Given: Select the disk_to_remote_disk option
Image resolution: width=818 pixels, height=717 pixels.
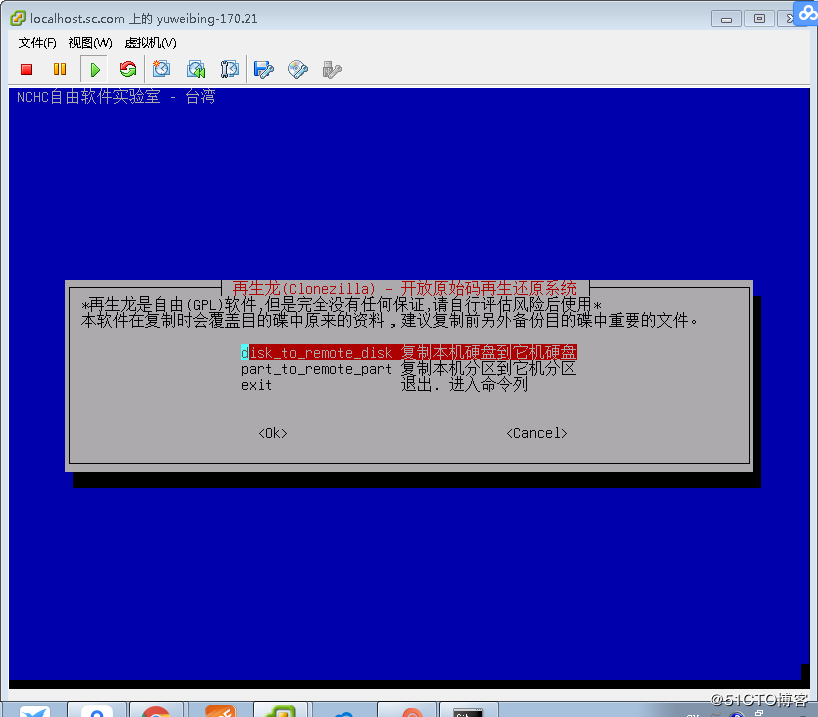Looking at the screenshot, I should tap(409, 353).
